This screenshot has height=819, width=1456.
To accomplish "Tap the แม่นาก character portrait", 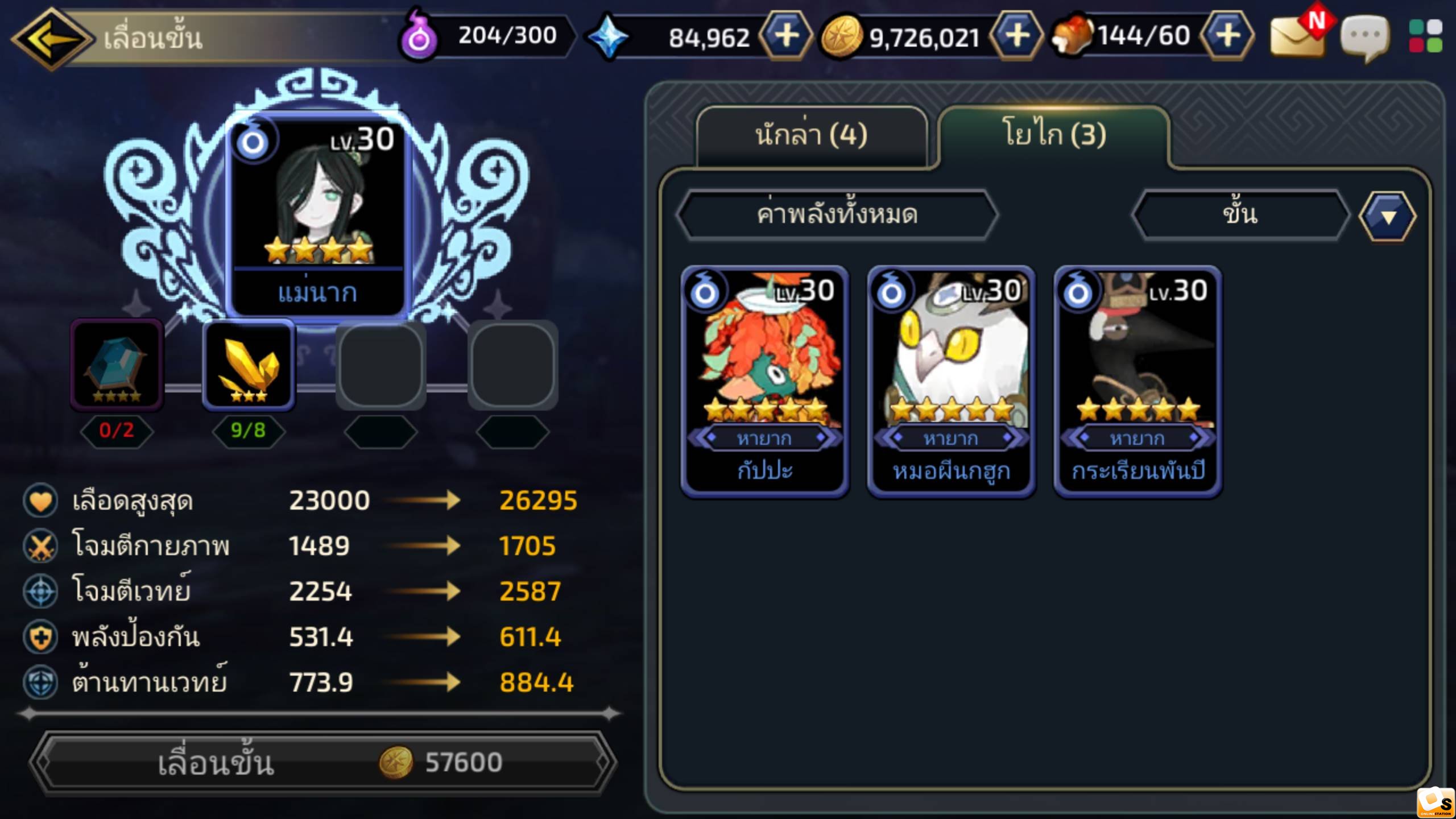I will 318,215.
